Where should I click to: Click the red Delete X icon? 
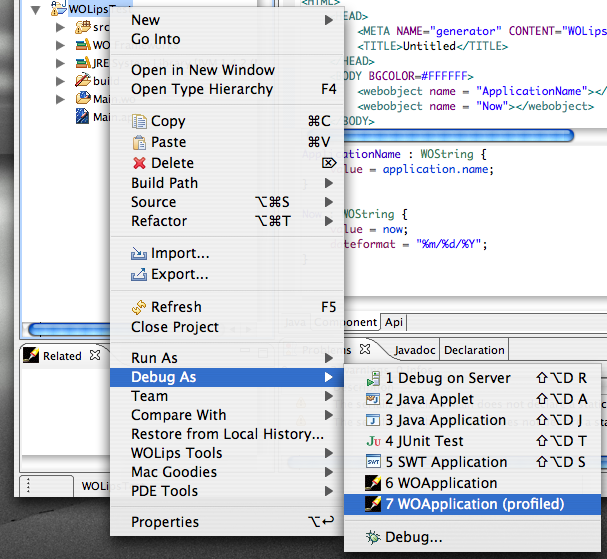pos(139,163)
